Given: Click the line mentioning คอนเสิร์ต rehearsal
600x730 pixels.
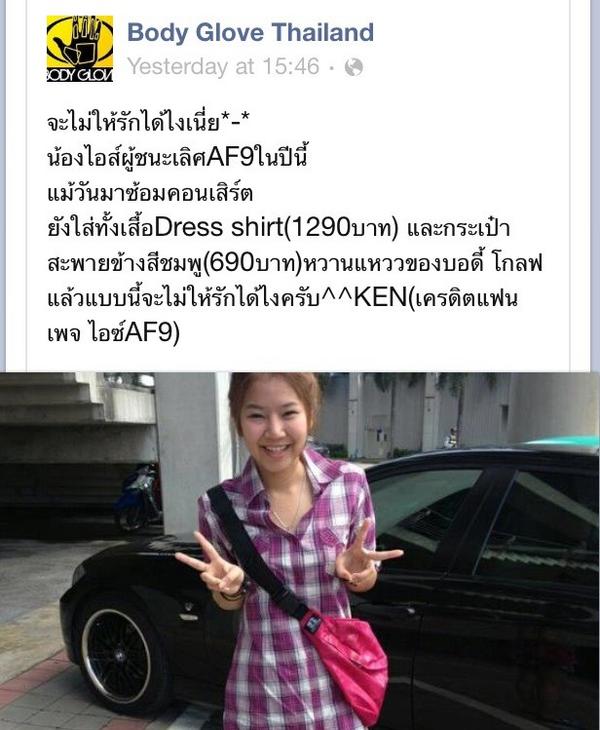Looking at the screenshot, I should [150, 192].
